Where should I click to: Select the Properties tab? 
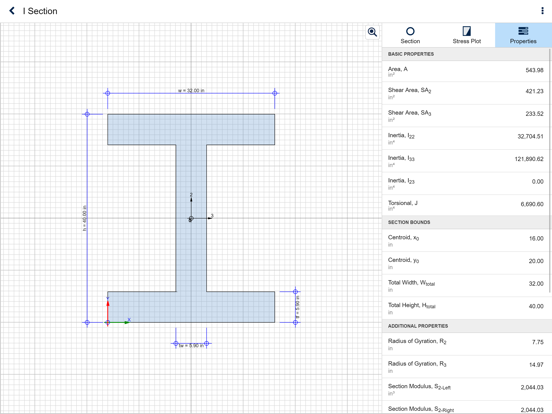coord(523,35)
